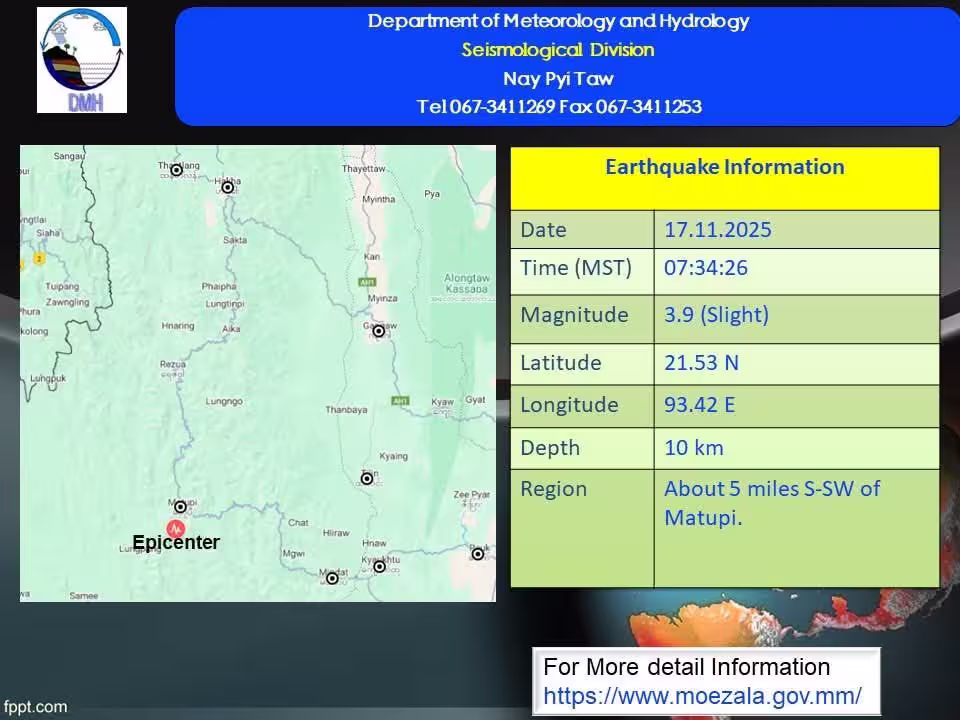
Task: Click the Kyaukhtu station marker
Action: [379, 567]
